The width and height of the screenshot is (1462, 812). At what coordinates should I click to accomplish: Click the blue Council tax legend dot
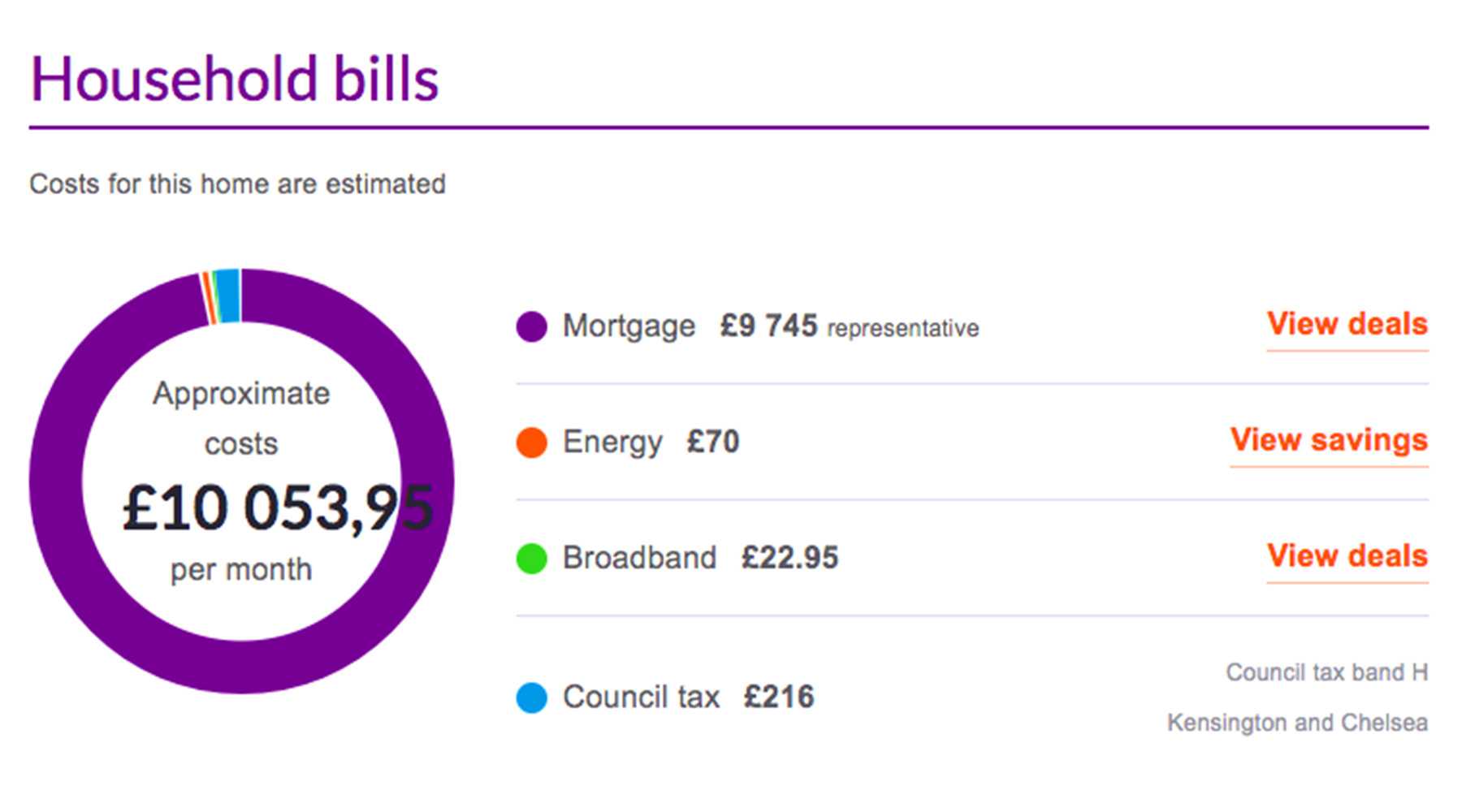pyautogui.click(x=531, y=698)
